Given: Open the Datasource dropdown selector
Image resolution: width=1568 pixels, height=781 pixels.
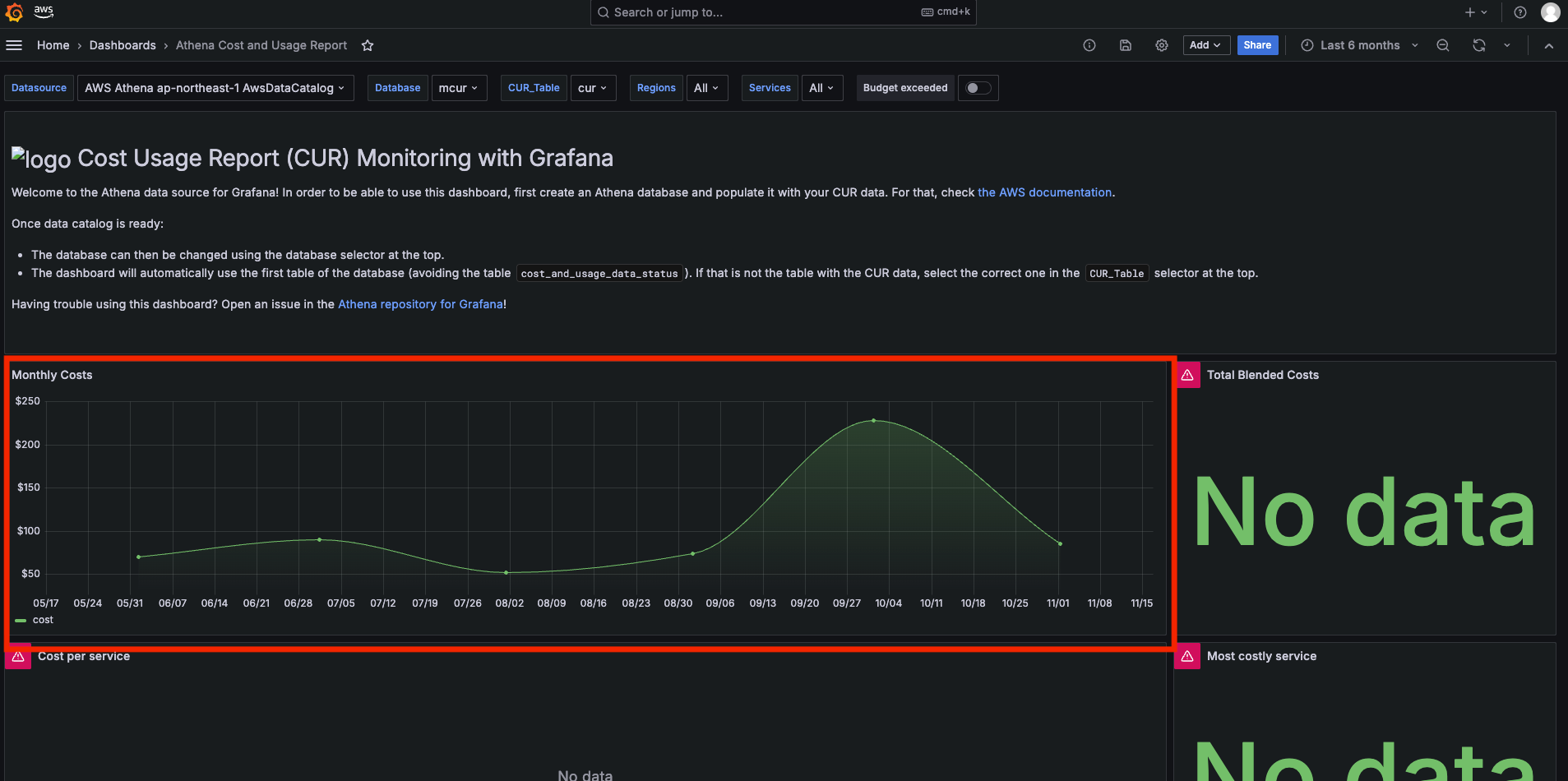Looking at the screenshot, I should click(215, 88).
